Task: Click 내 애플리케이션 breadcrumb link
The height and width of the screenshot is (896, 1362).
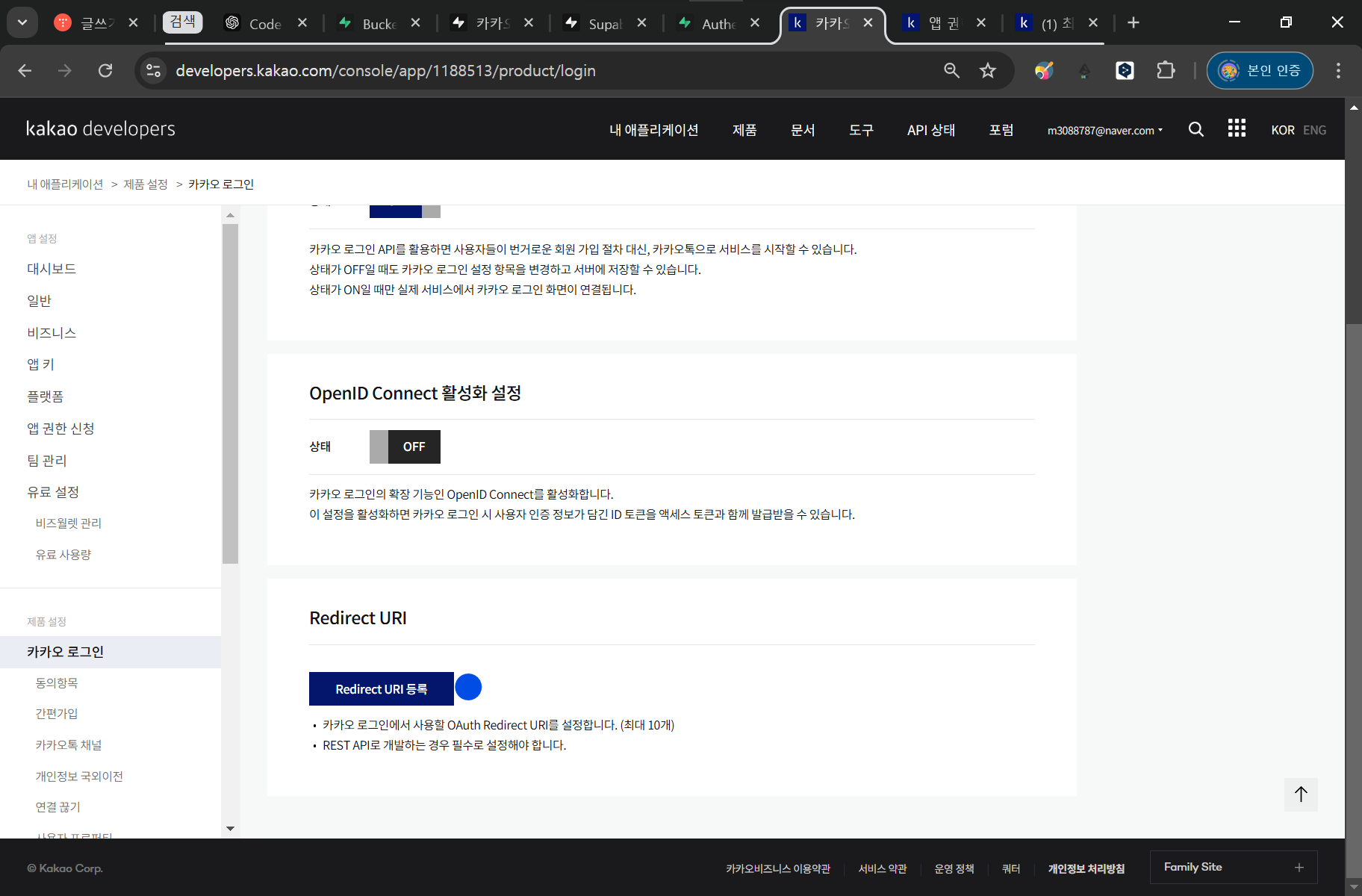Action: click(66, 184)
